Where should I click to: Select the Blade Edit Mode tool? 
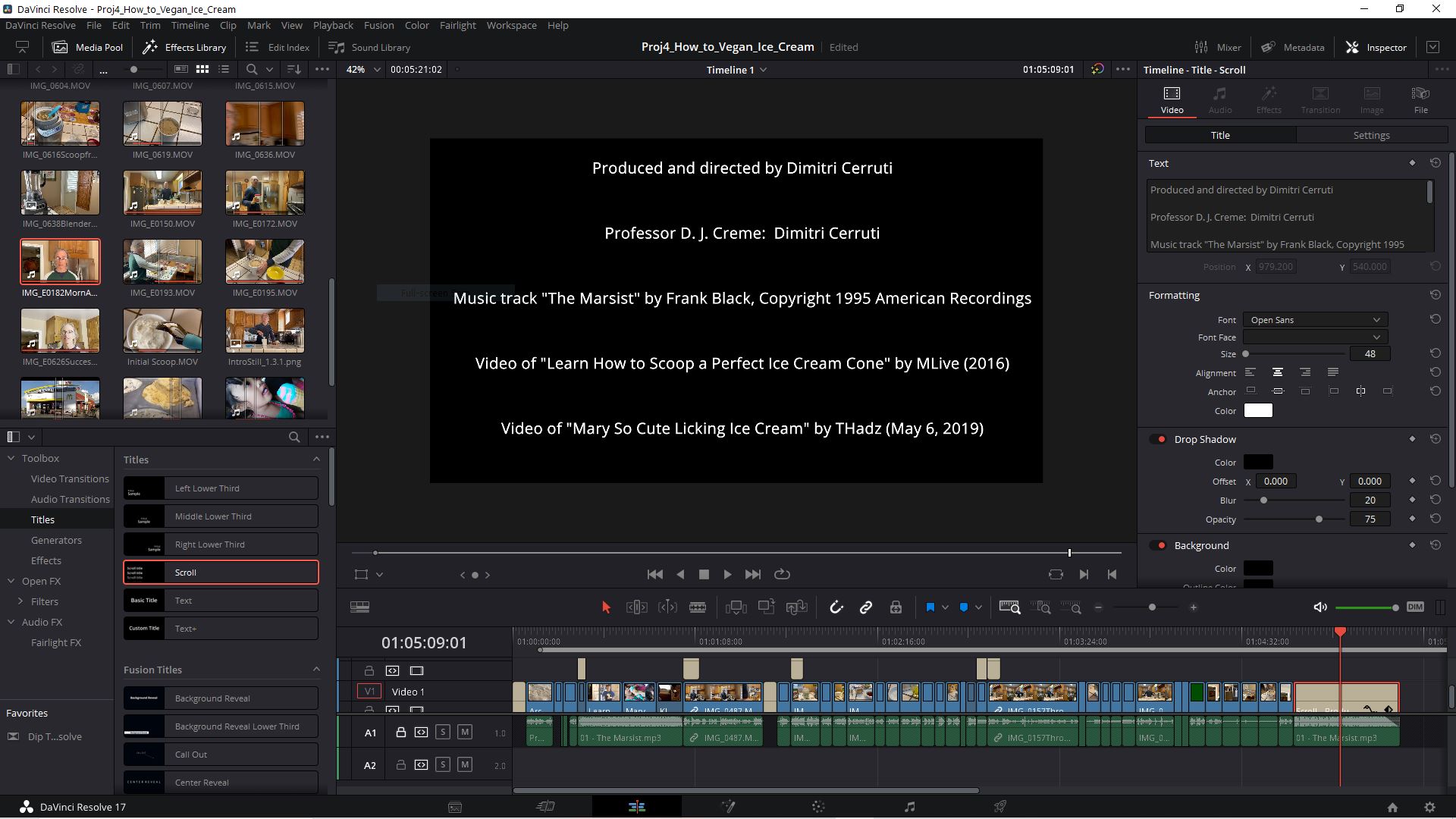tap(698, 607)
